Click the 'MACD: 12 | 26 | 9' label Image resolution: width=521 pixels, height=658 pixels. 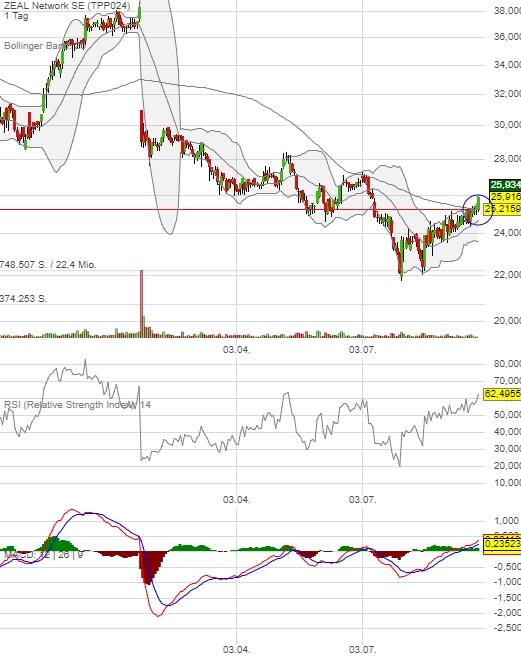(x=44, y=555)
